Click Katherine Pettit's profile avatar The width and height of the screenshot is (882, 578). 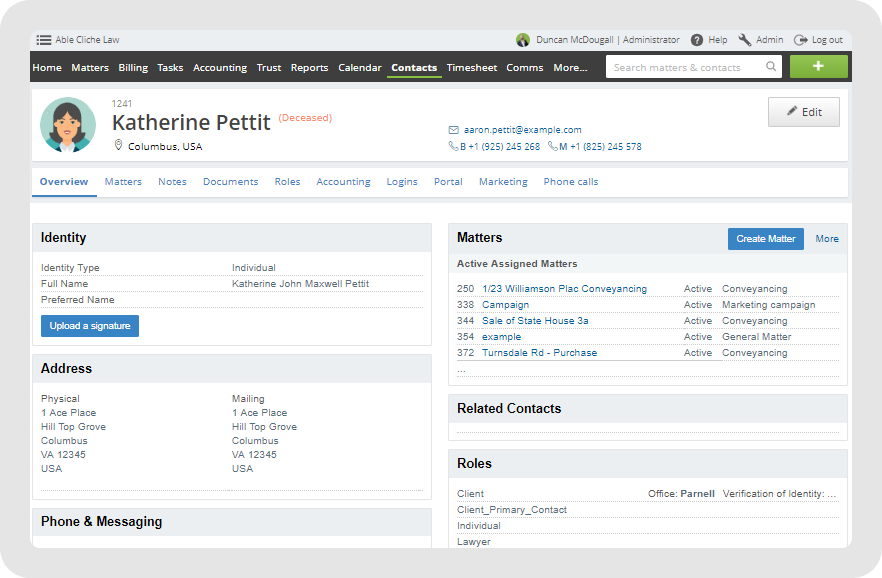pyautogui.click(x=67, y=125)
